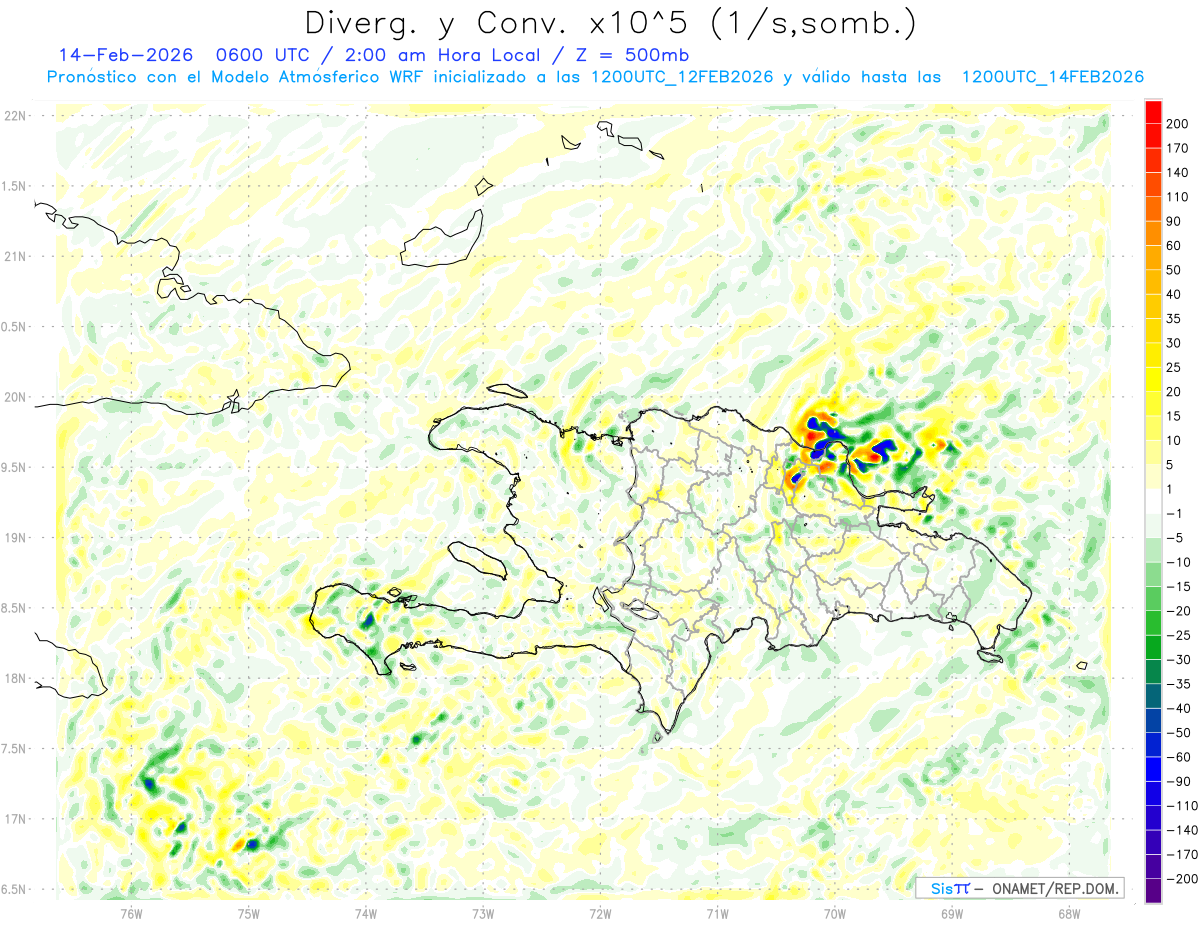Viewport: 1200px width, 927px height.
Task: Click the 73W longitude label
Action: tap(483, 913)
